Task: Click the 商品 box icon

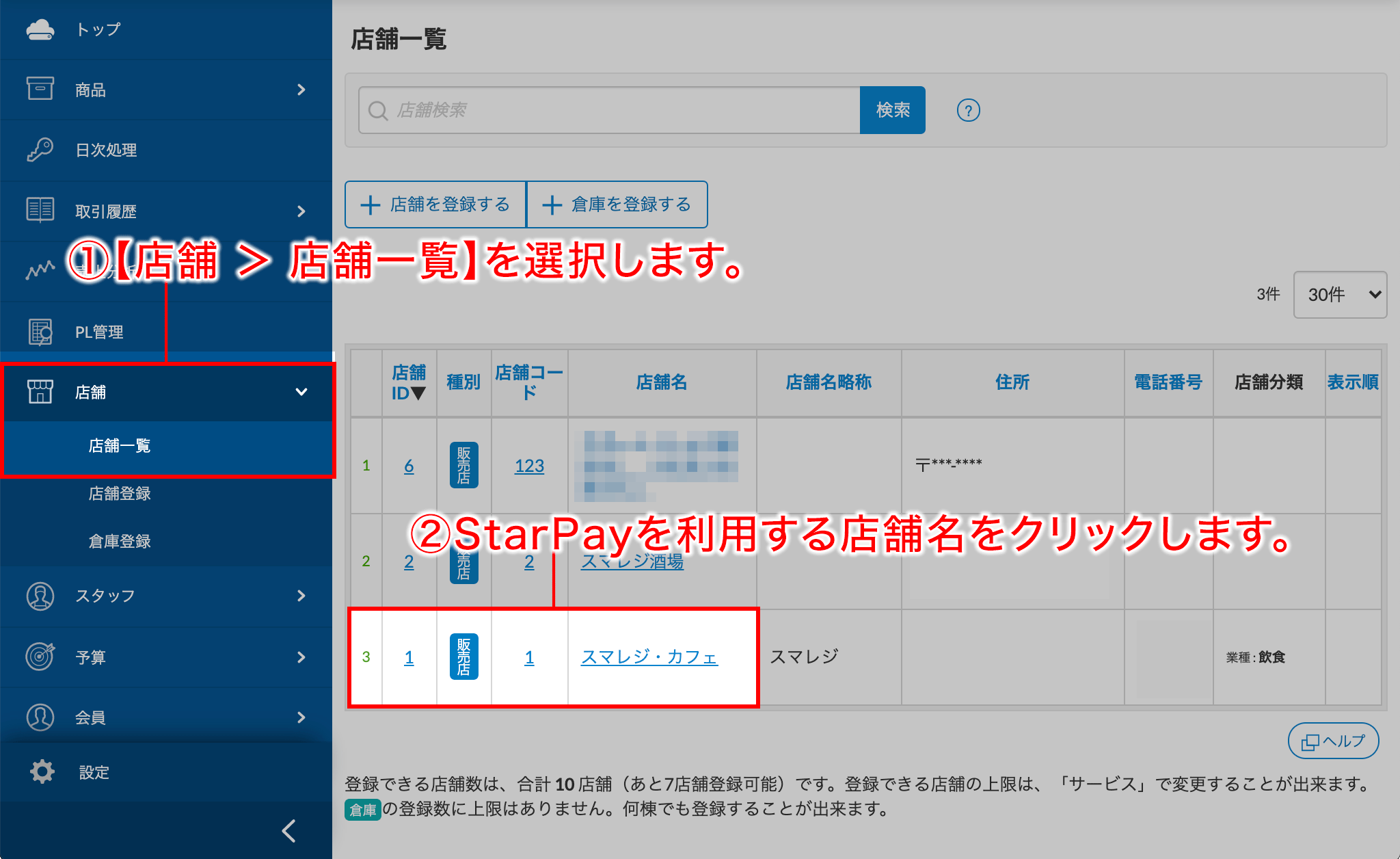Action: tap(40, 89)
